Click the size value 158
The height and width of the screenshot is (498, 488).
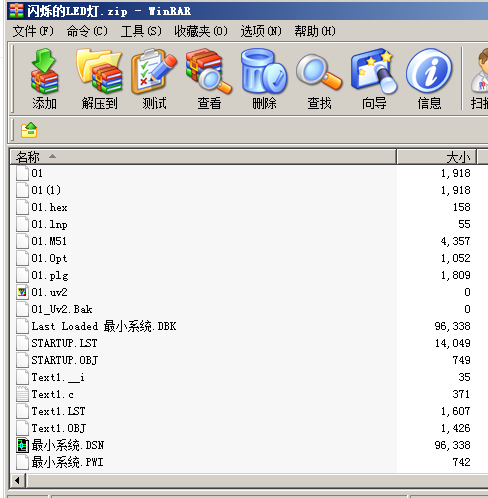(x=461, y=207)
